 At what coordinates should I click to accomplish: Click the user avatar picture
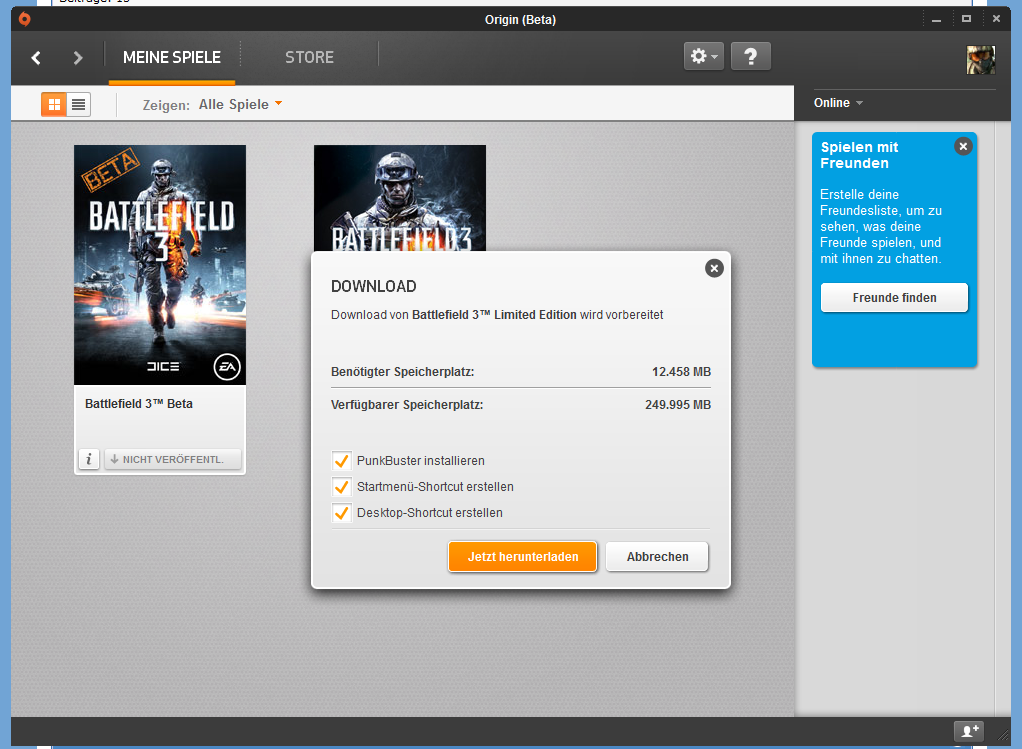pos(980,60)
